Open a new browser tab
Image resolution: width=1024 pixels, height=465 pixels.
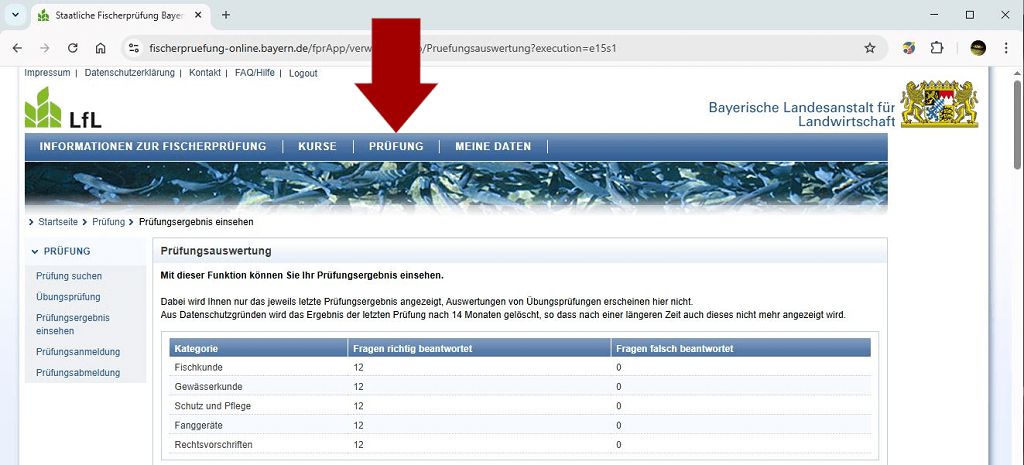click(x=226, y=15)
